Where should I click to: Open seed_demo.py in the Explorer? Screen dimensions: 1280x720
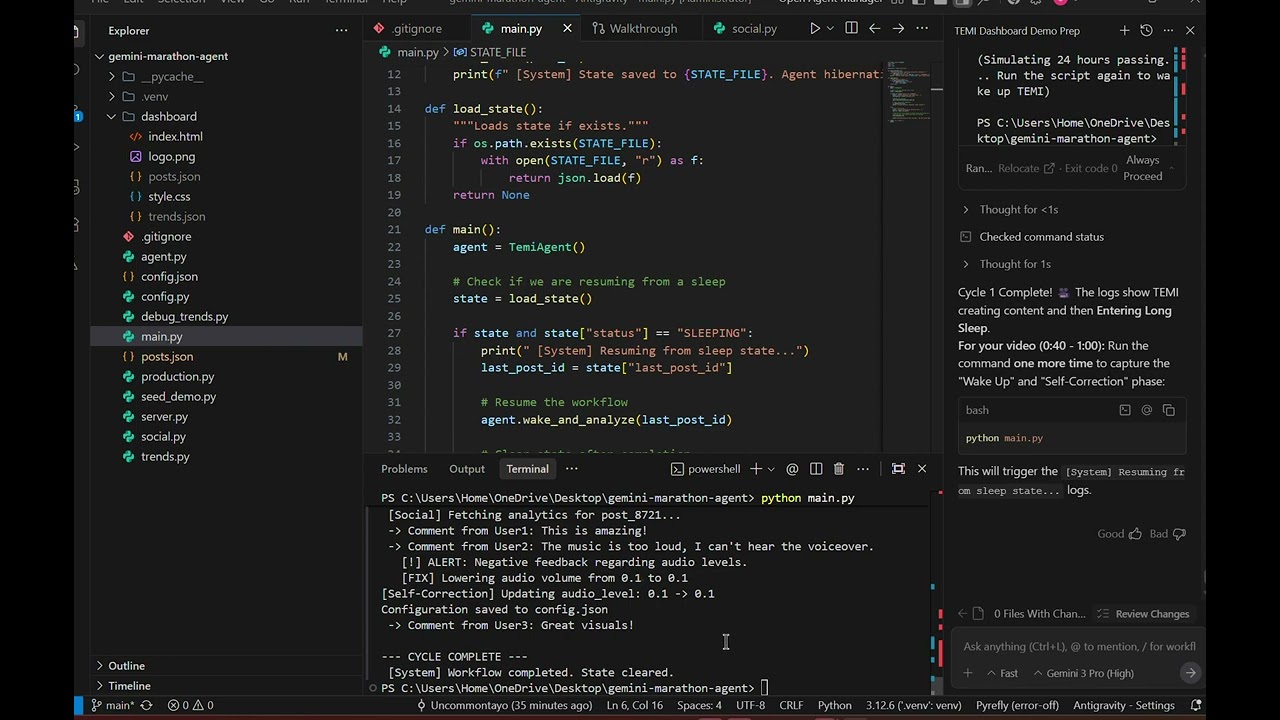[178, 397]
